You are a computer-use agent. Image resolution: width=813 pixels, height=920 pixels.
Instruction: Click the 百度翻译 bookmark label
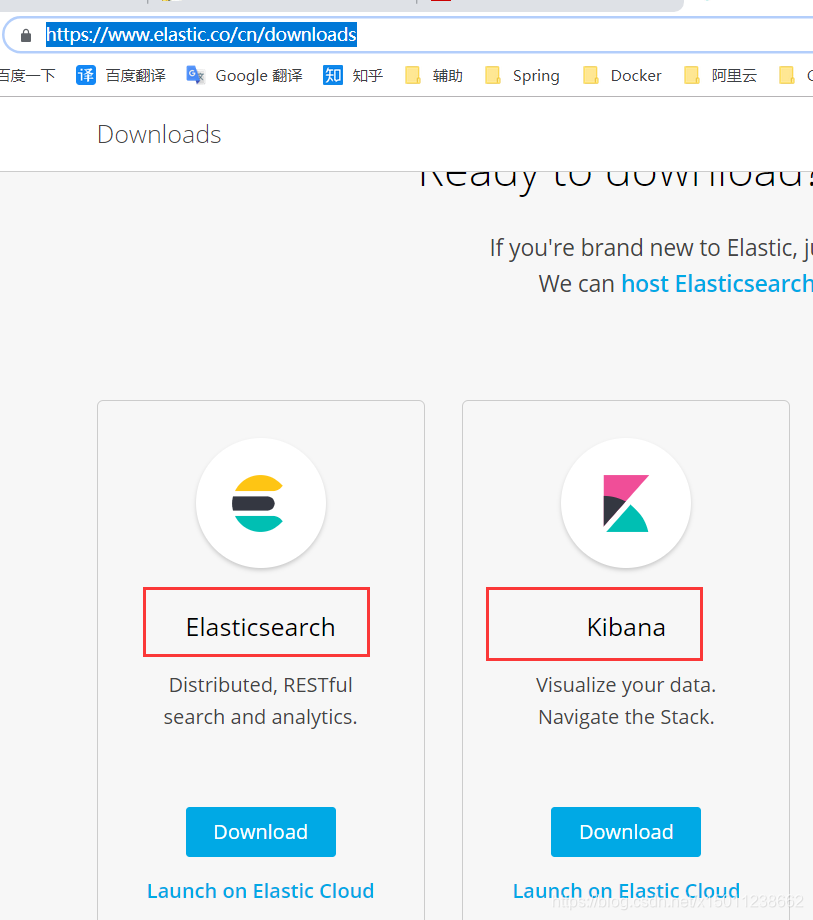136,76
